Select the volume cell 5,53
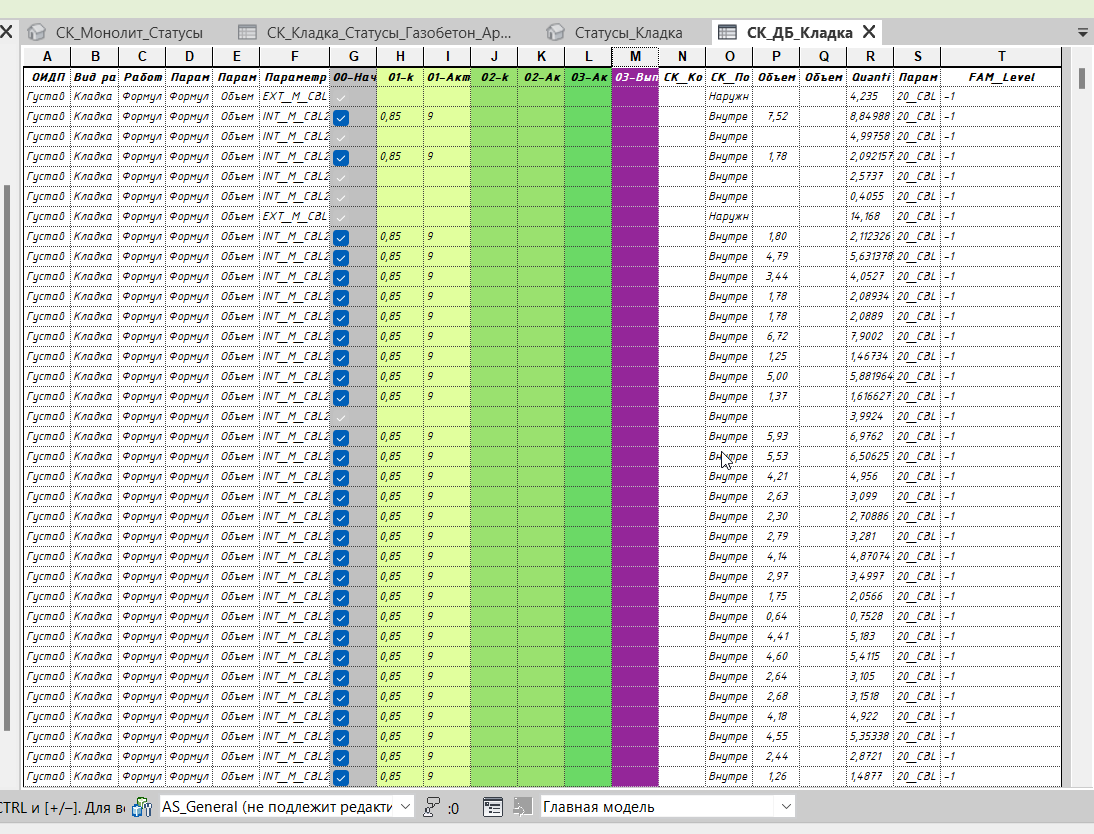This screenshot has width=1094, height=834. point(776,456)
